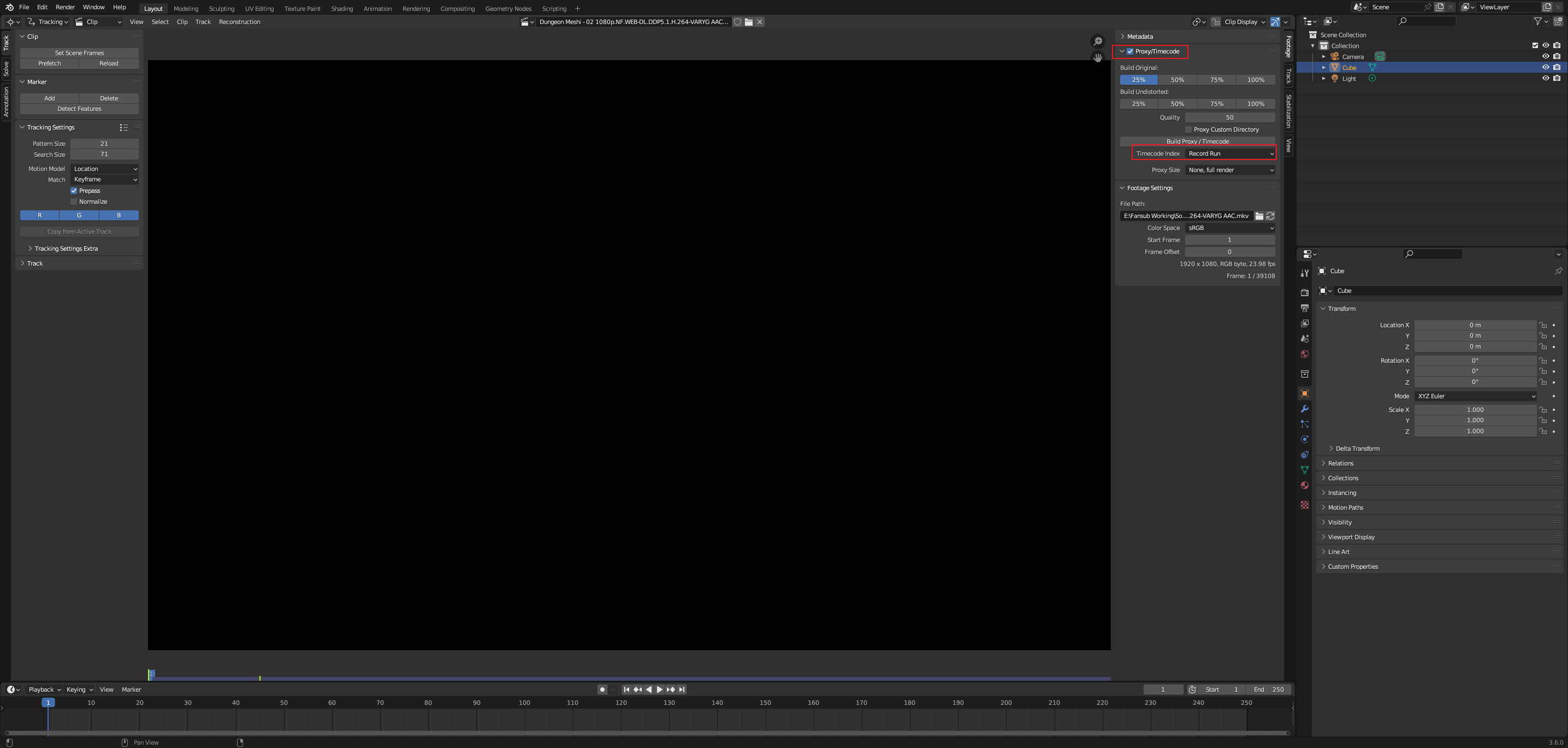The height and width of the screenshot is (748, 1568).
Task: Click the Tracking Settings presets list icon
Action: tap(123, 128)
